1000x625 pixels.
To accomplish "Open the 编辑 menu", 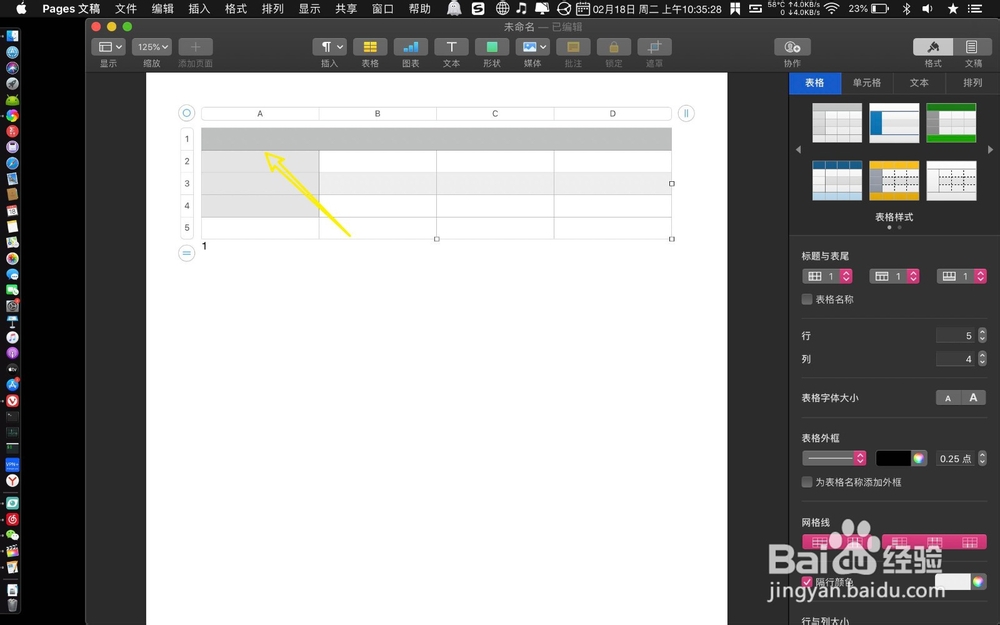I will (x=163, y=8).
